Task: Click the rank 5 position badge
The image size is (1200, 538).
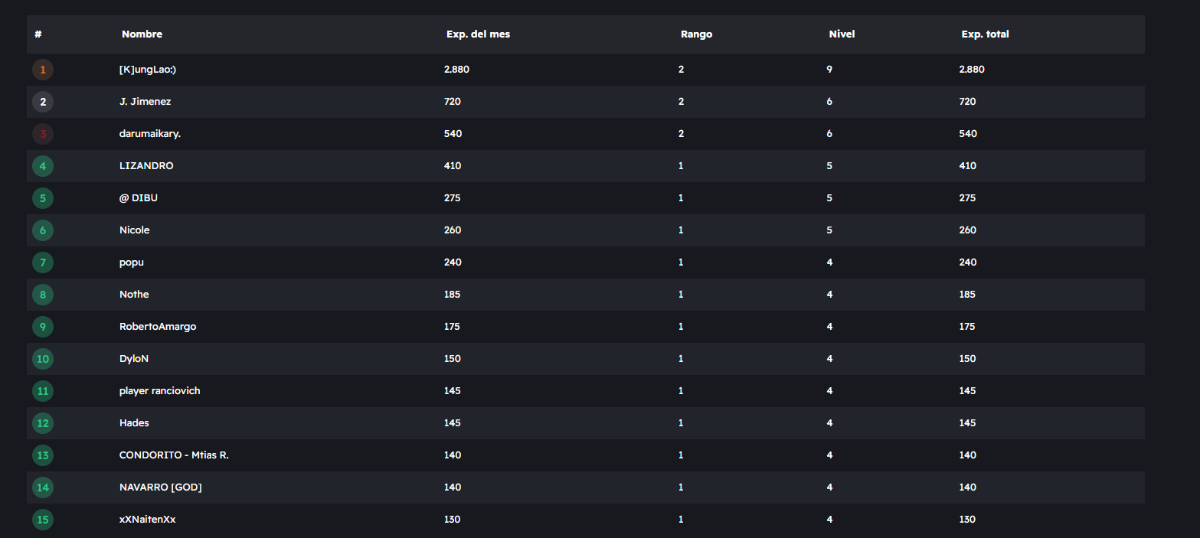Action: 42,198
